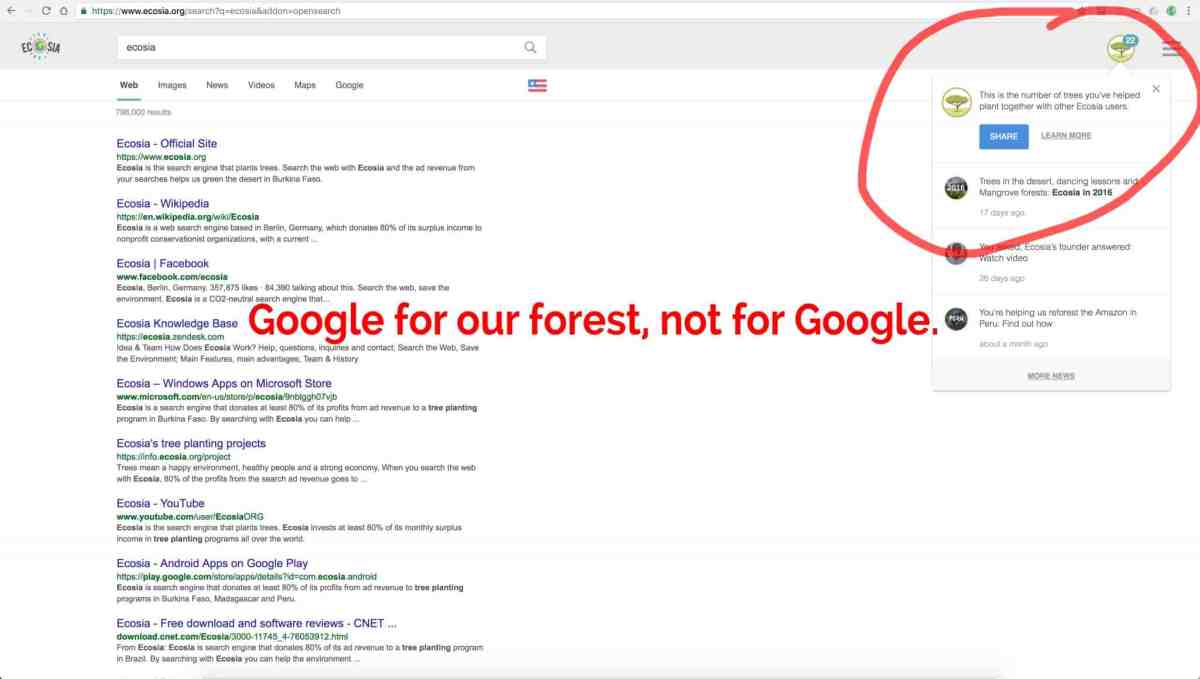Switch to the Maps tab
The height and width of the screenshot is (679, 1200).
click(x=305, y=86)
